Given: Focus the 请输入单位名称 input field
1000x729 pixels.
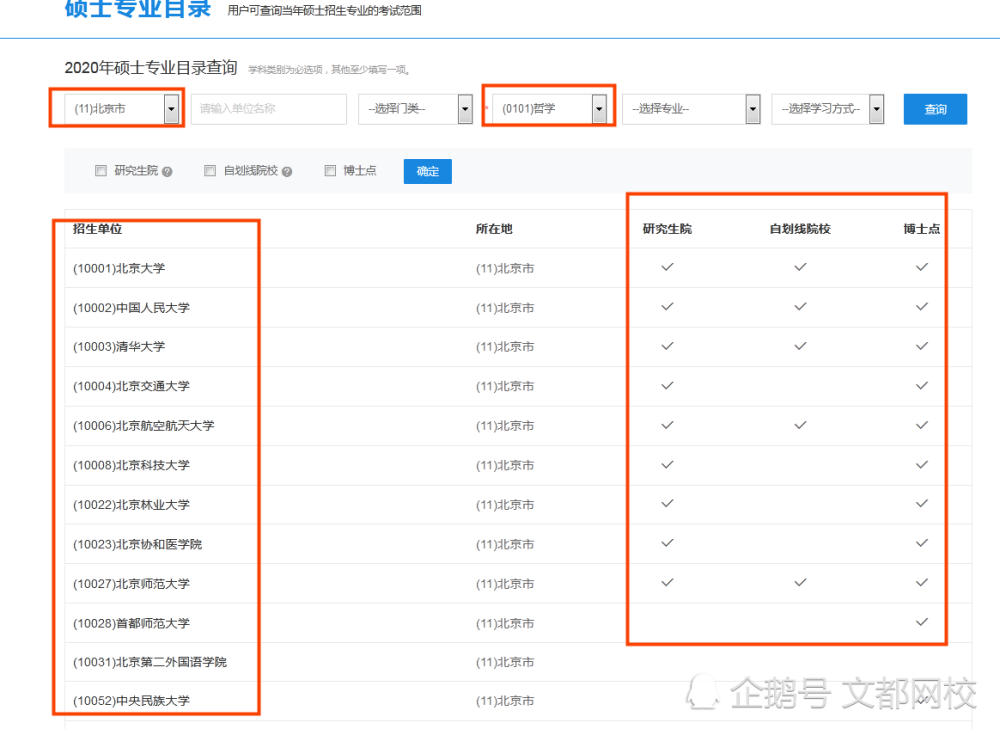Looking at the screenshot, I should tap(268, 109).
